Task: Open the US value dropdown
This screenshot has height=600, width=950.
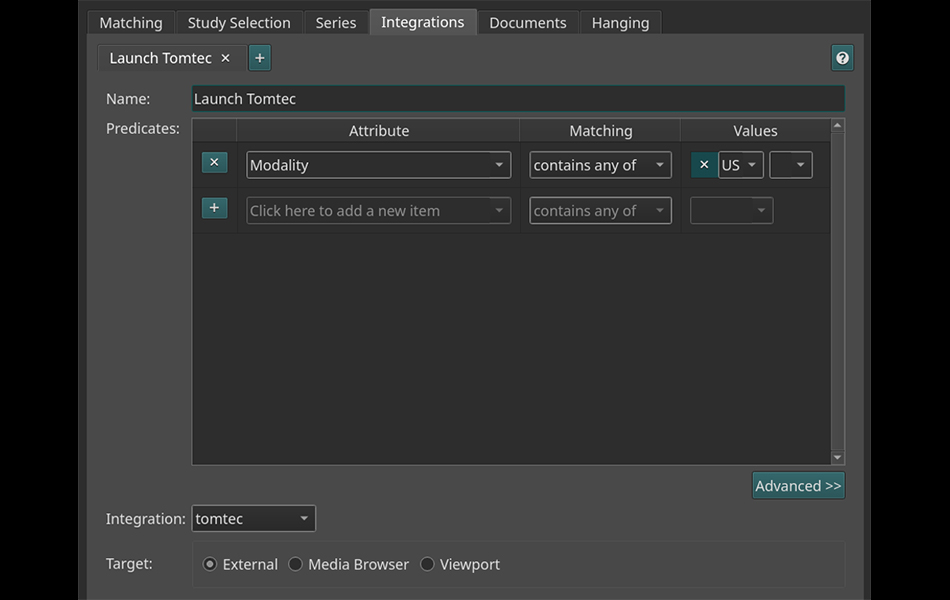Action: pyautogui.click(x=740, y=165)
